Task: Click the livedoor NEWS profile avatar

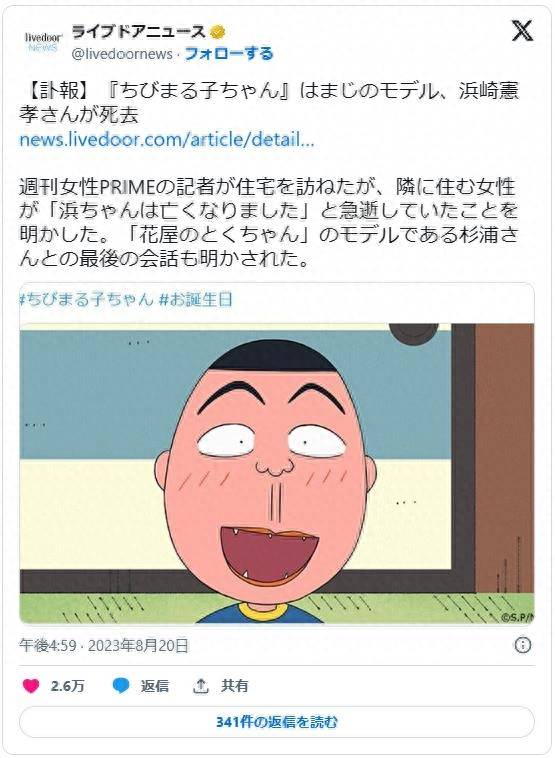Action: (x=43, y=42)
